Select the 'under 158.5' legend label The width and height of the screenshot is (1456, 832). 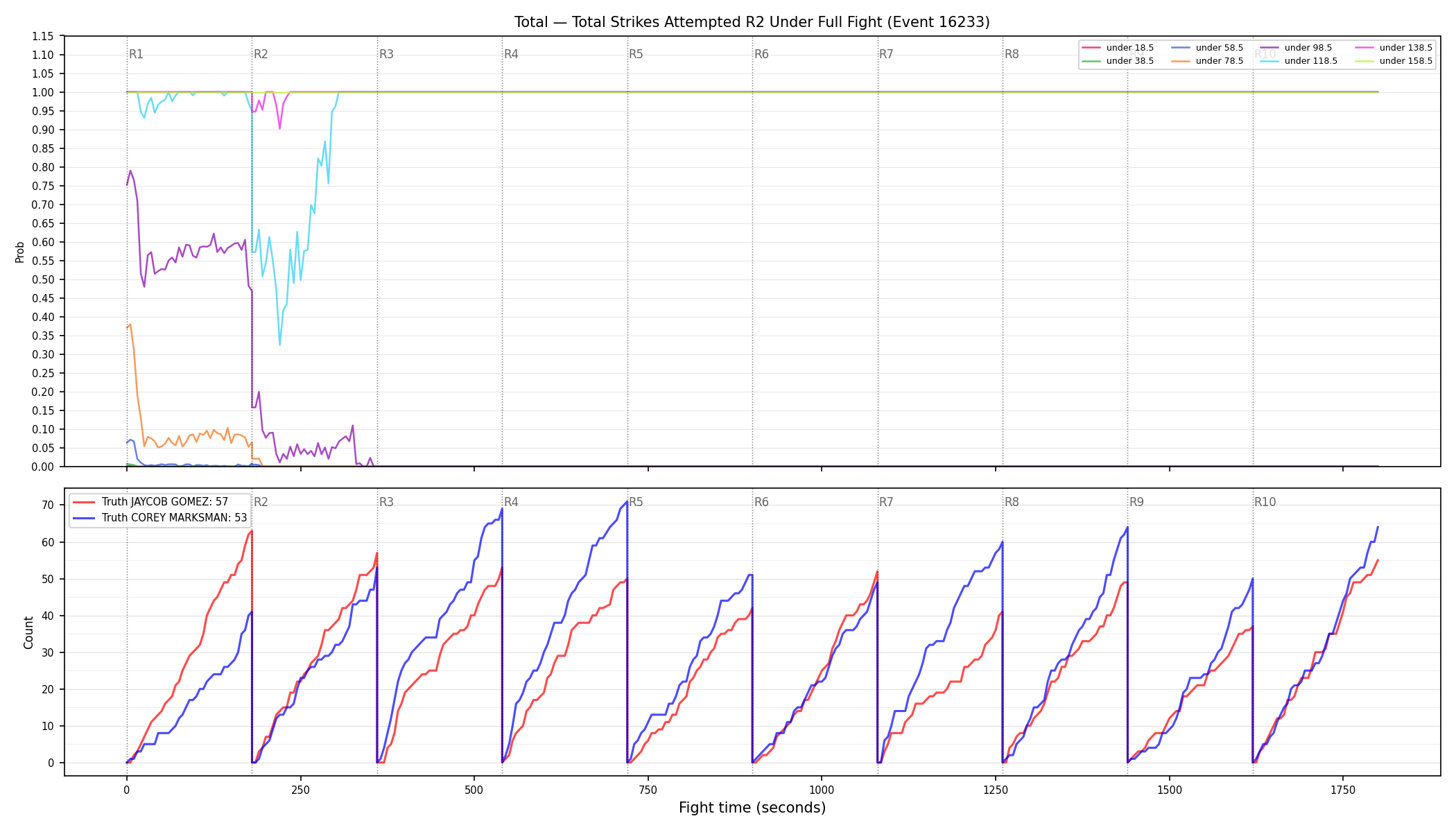click(1406, 61)
